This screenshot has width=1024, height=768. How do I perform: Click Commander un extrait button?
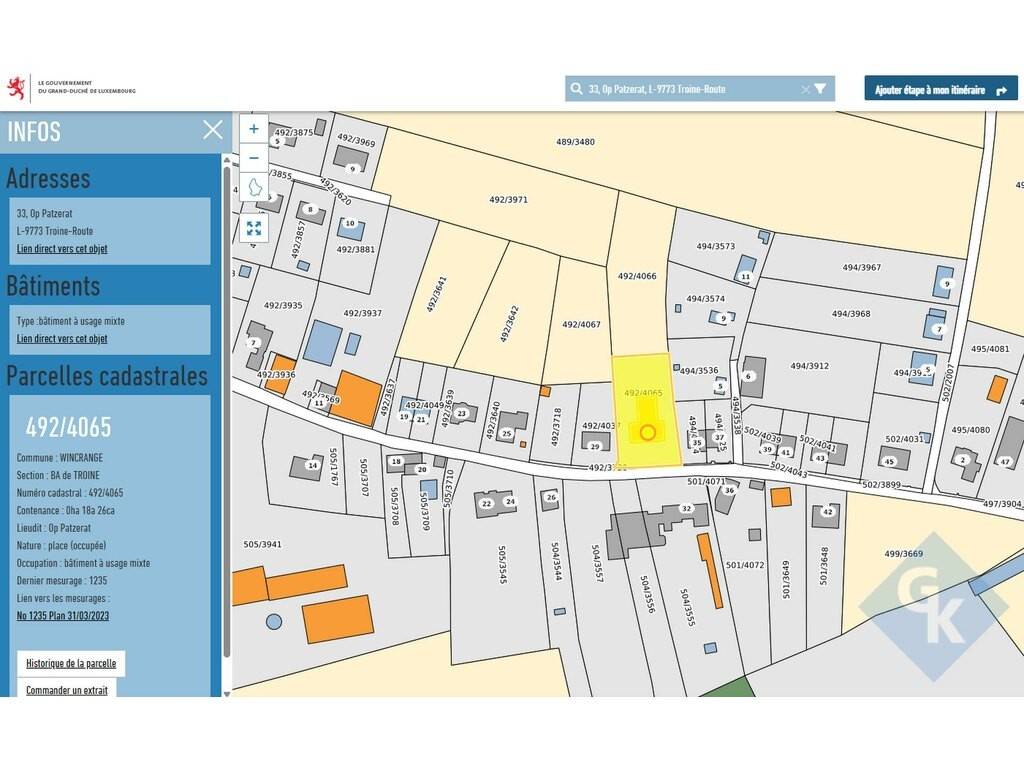(67, 689)
